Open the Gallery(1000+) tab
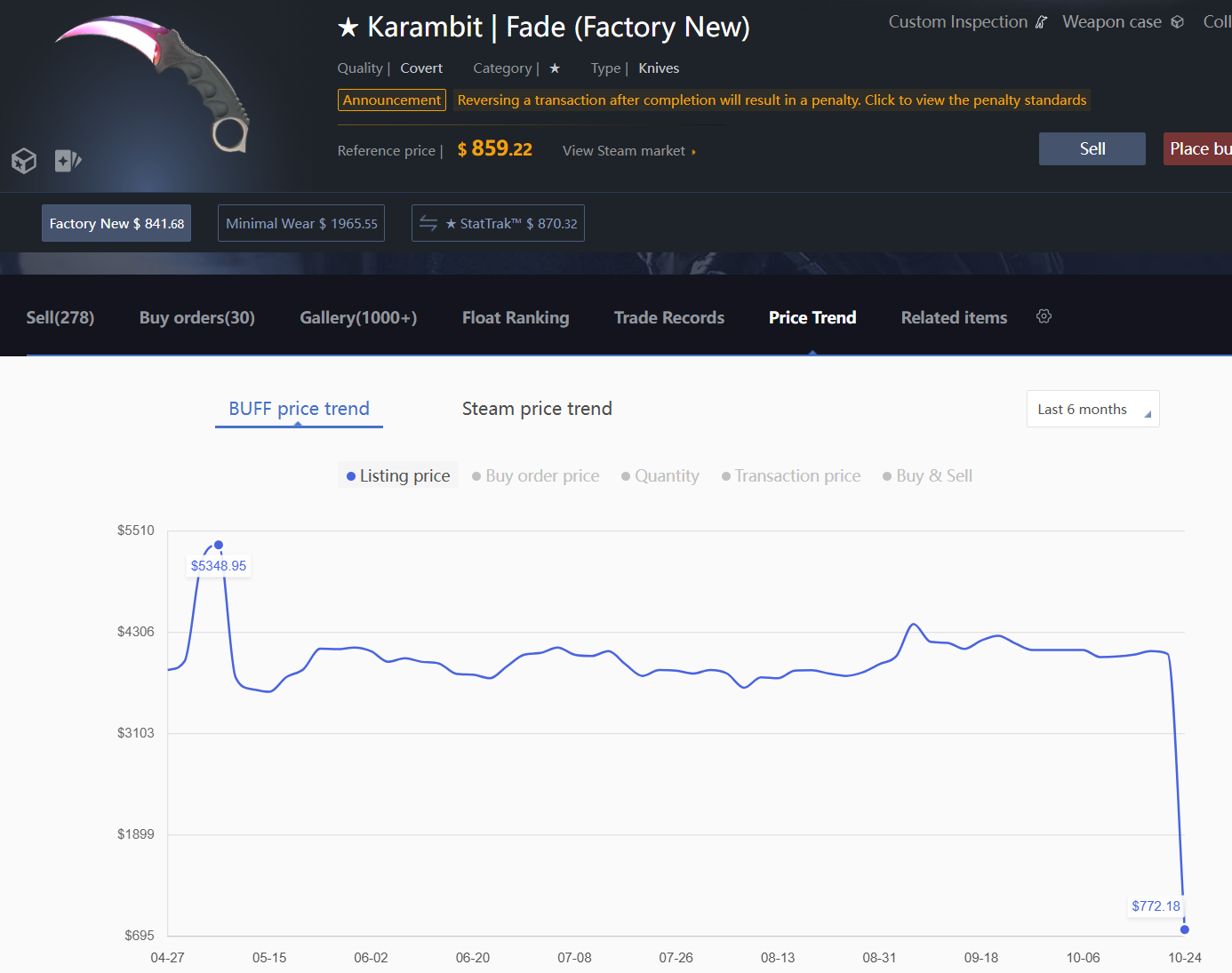Viewport: 1232px width, 973px height. tap(358, 317)
